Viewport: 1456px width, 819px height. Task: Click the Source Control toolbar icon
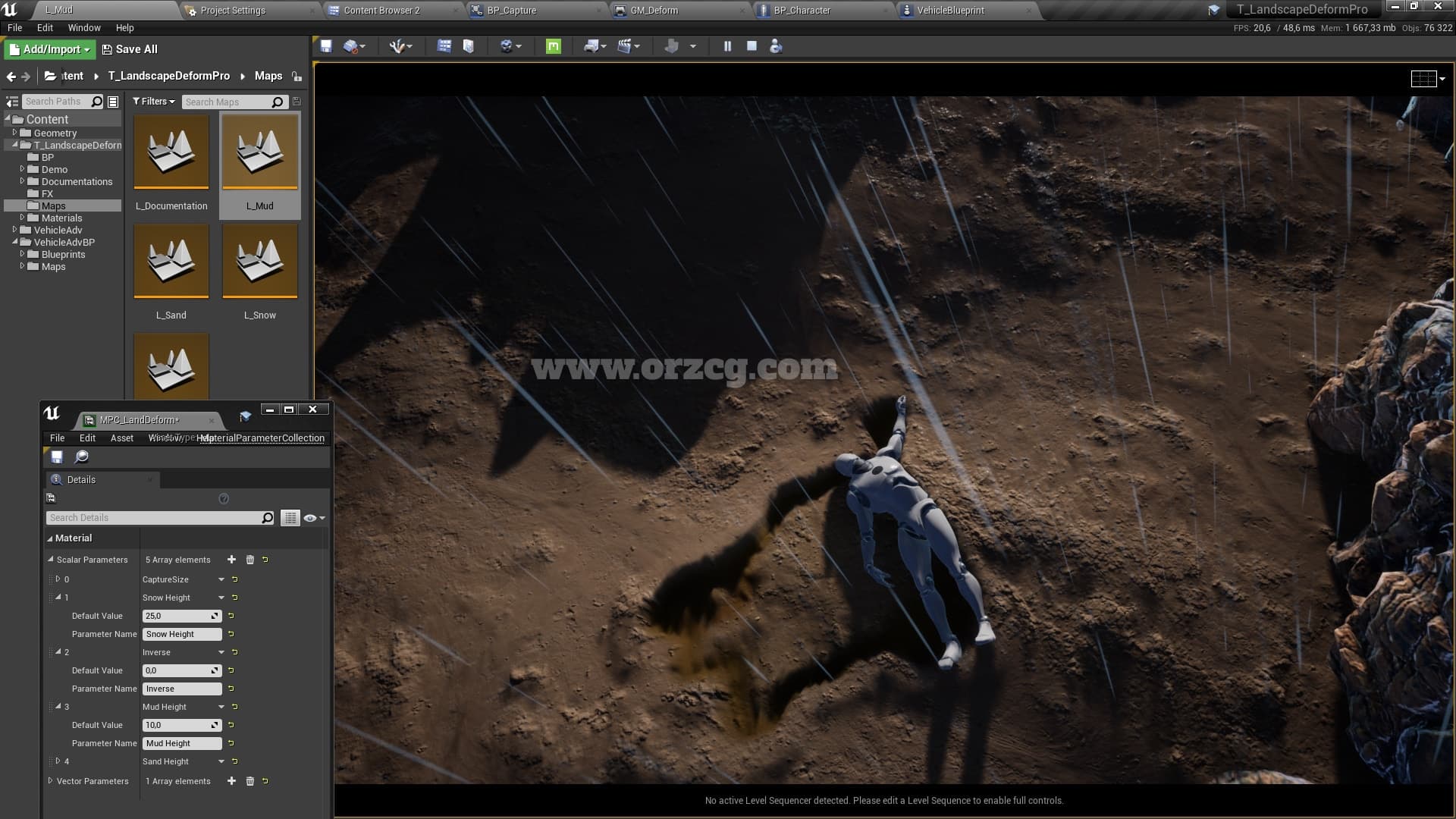point(350,46)
